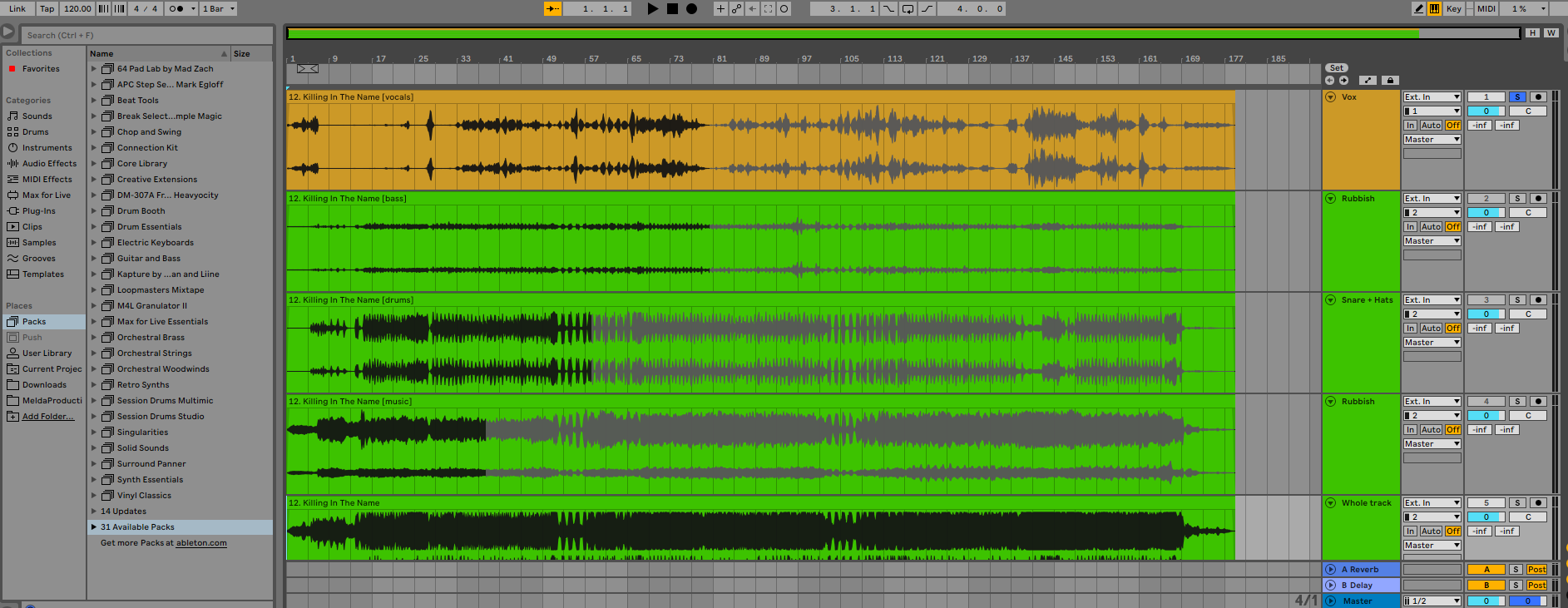Click the MIDI Arrangement Overdub plus icon

(720, 8)
